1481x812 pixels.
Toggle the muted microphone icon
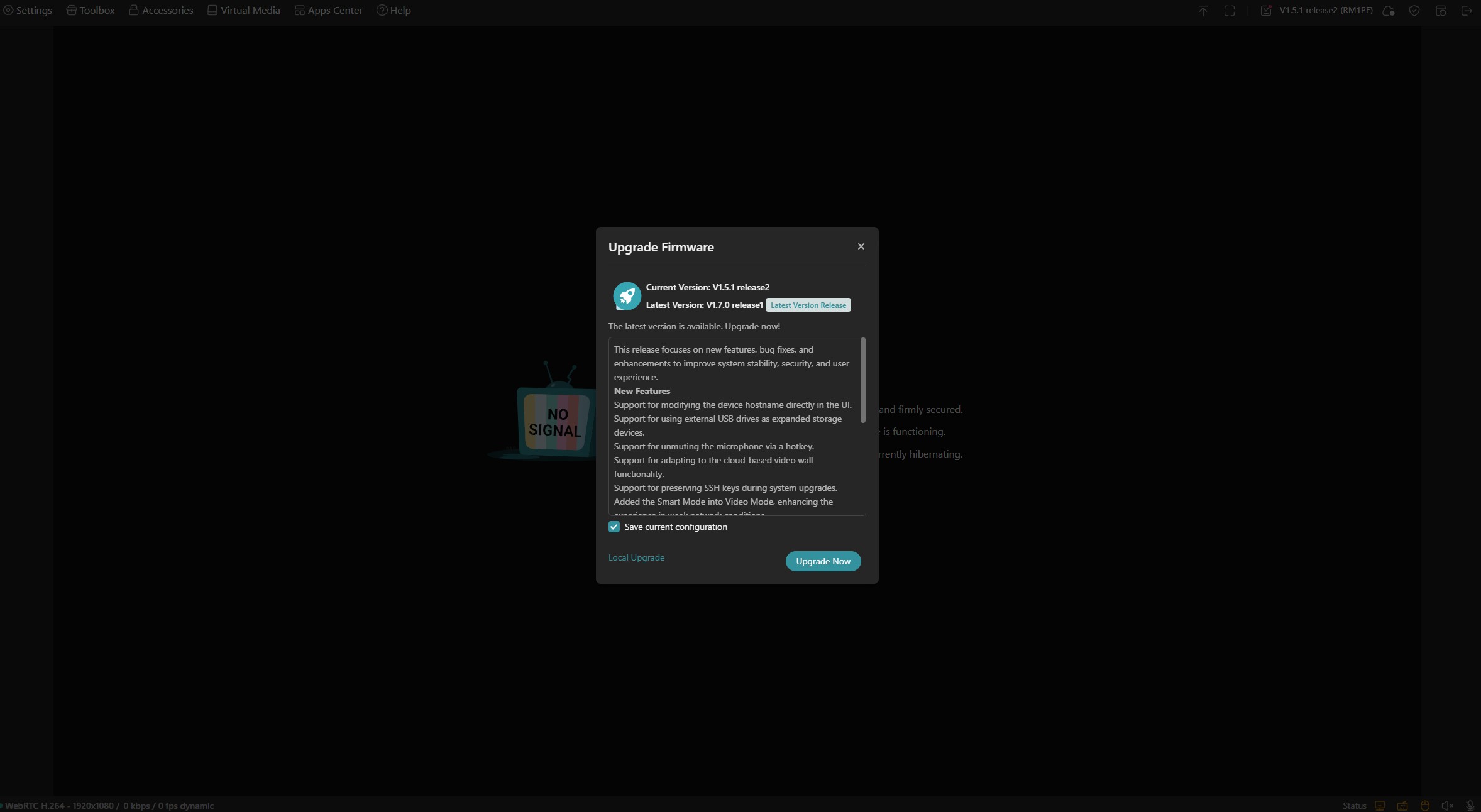pyautogui.click(x=1470, y=806)
